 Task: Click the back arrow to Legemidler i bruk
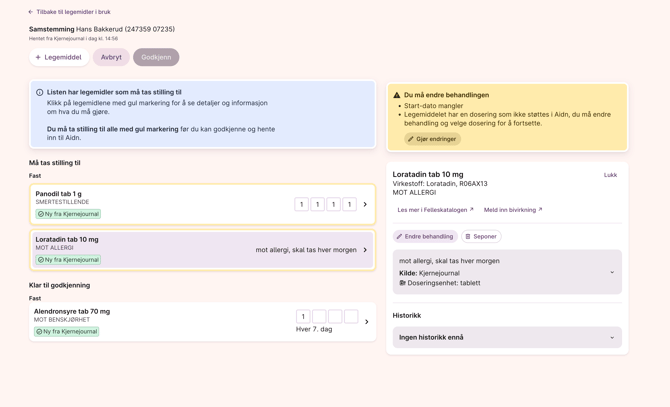31,12
